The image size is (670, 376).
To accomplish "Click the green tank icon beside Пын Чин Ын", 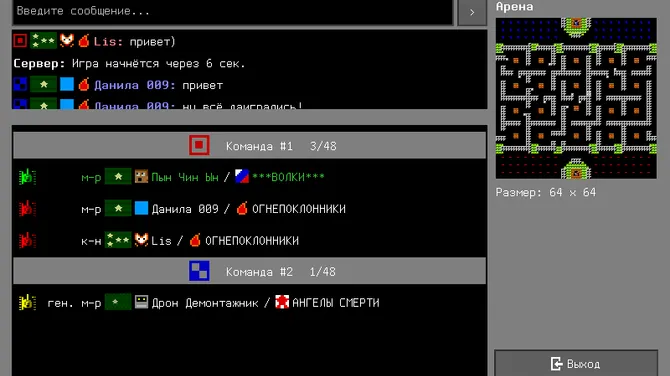I will (27, 177).
